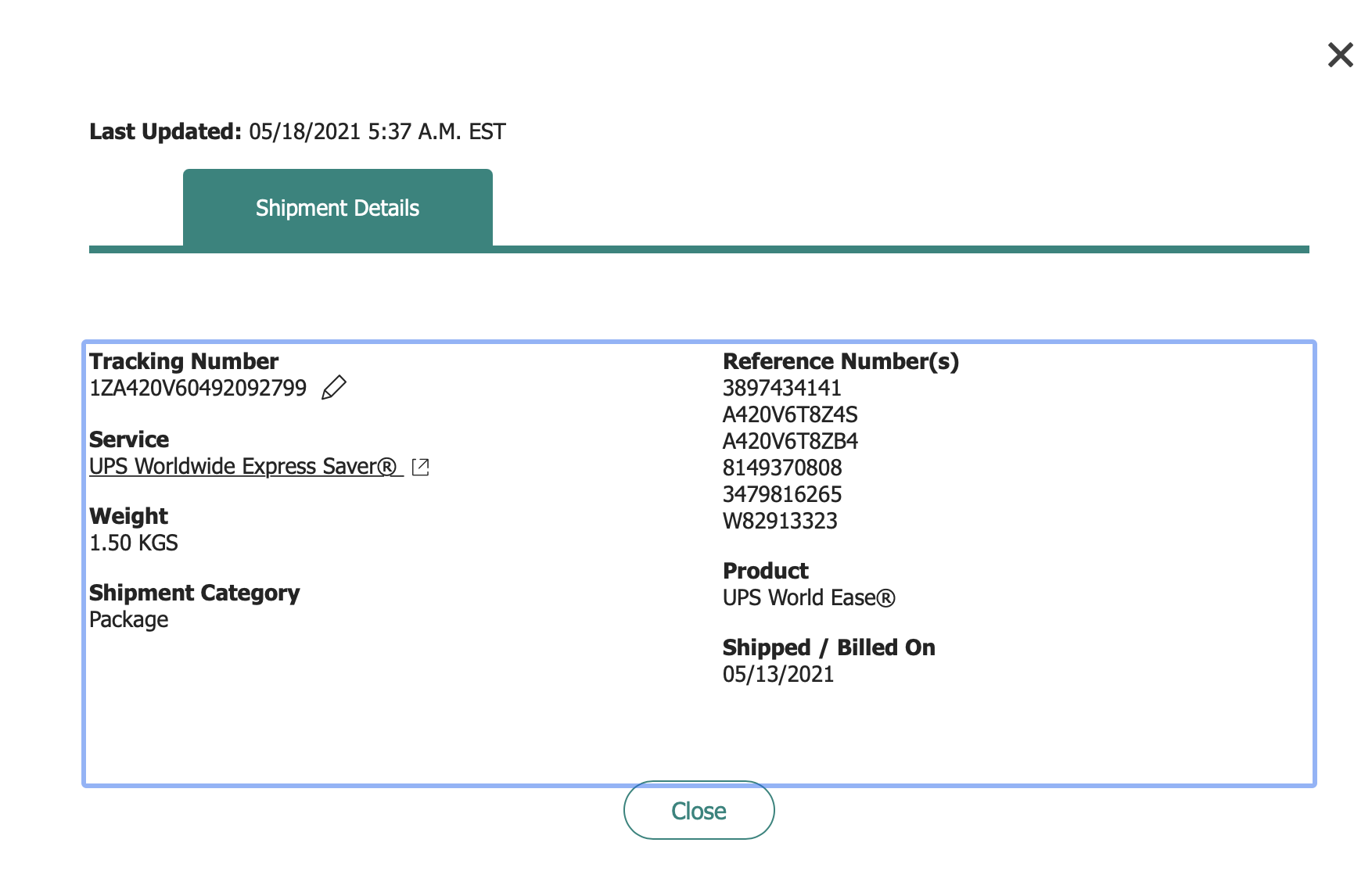1372x882 pixels.
Task: Click the Product heading
Action: point(766,571)
